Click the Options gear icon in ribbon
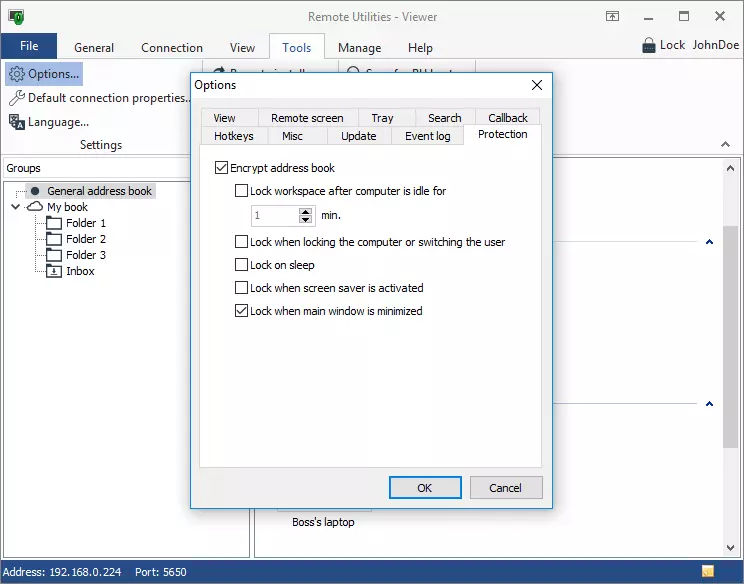This screenshot has height=584, width=744. [16, 74]
